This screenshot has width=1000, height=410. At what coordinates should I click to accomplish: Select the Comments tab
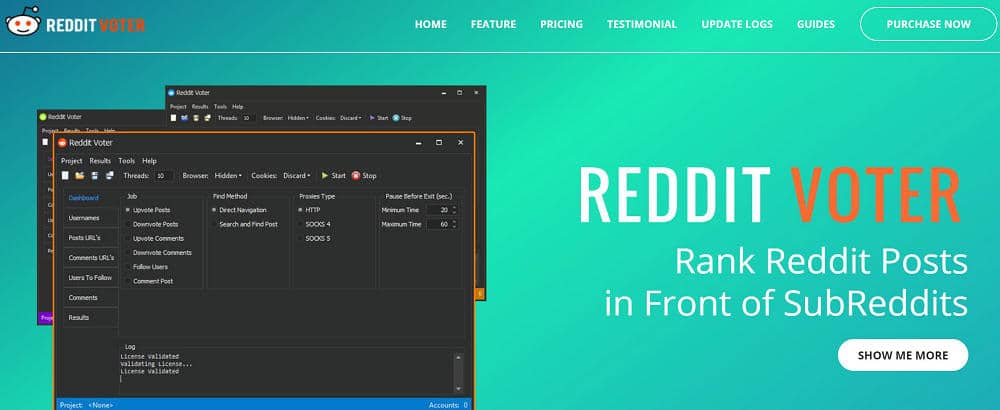pos(91,298)
